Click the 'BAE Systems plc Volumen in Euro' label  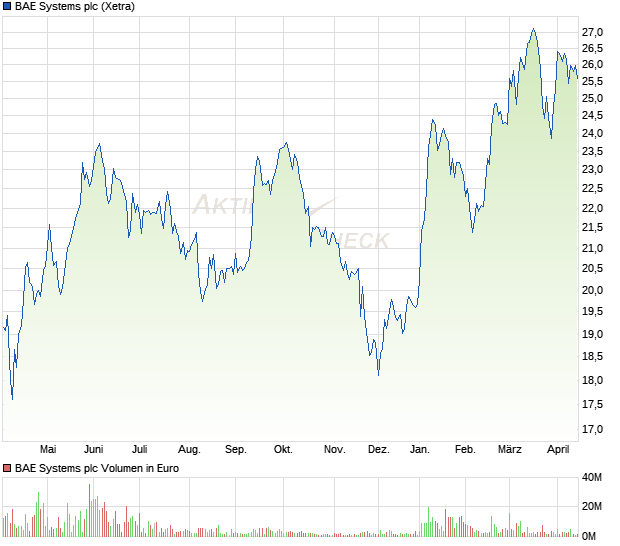click(97, 469)
